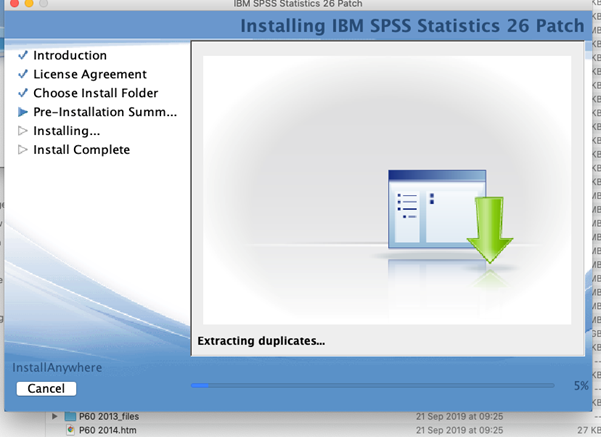
Task: Click hollow arrow beside Install Complete
Action: click(x=23, y=150)
